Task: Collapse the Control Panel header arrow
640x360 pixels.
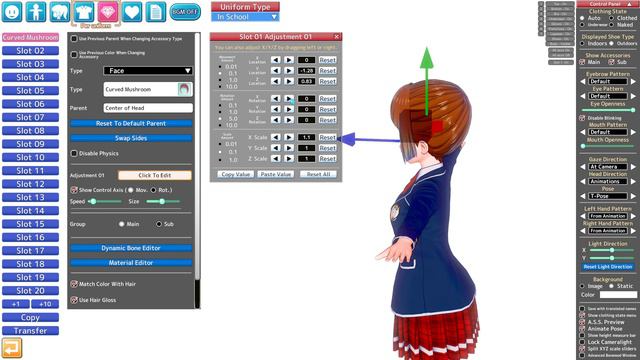Action: [x=629, y=4]
